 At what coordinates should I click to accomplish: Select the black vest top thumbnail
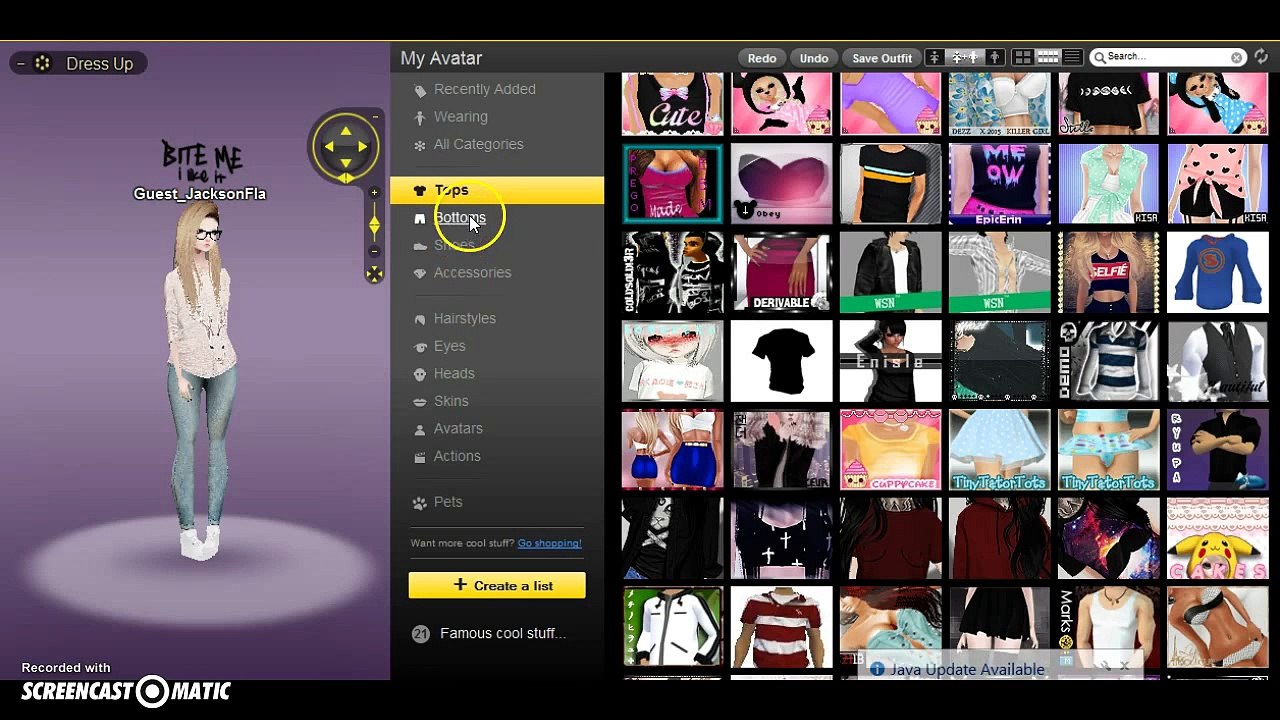1217,361
